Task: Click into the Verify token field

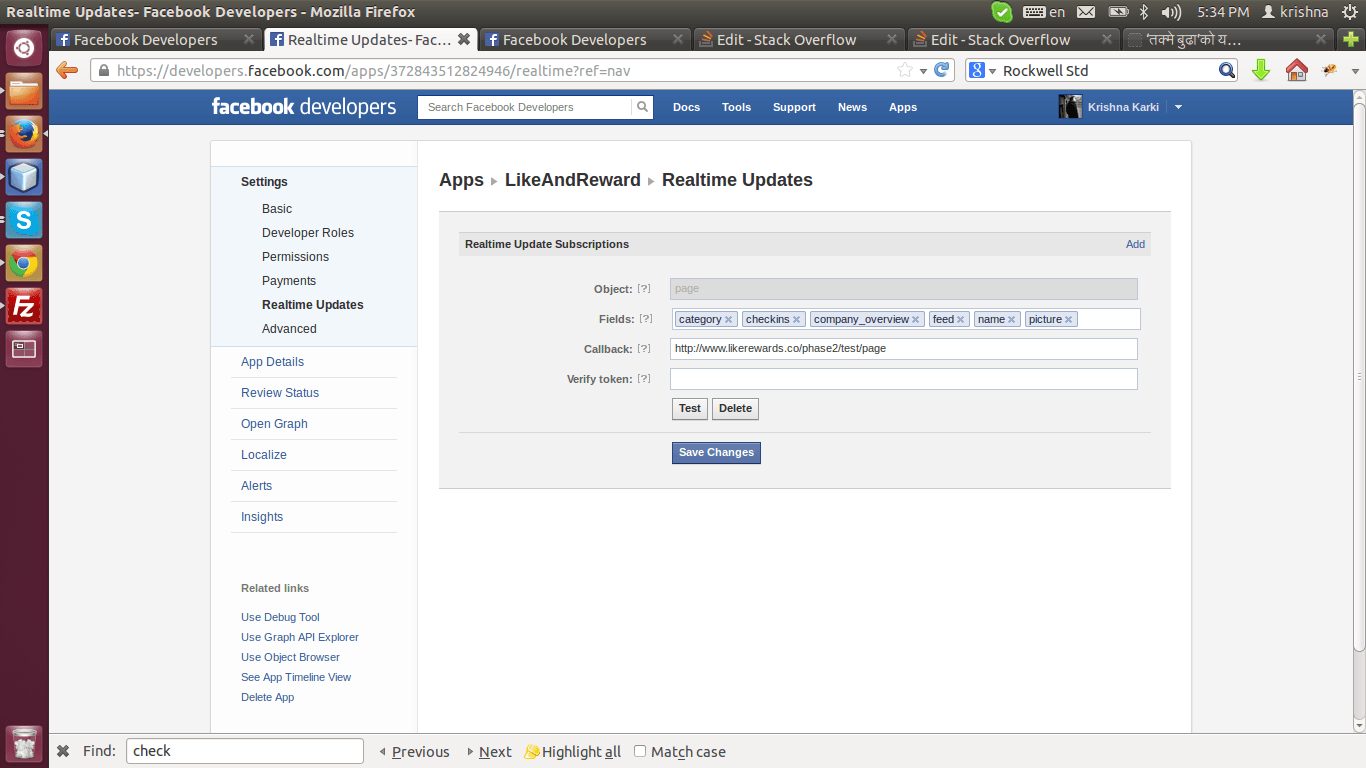Action: click(904, 379)
